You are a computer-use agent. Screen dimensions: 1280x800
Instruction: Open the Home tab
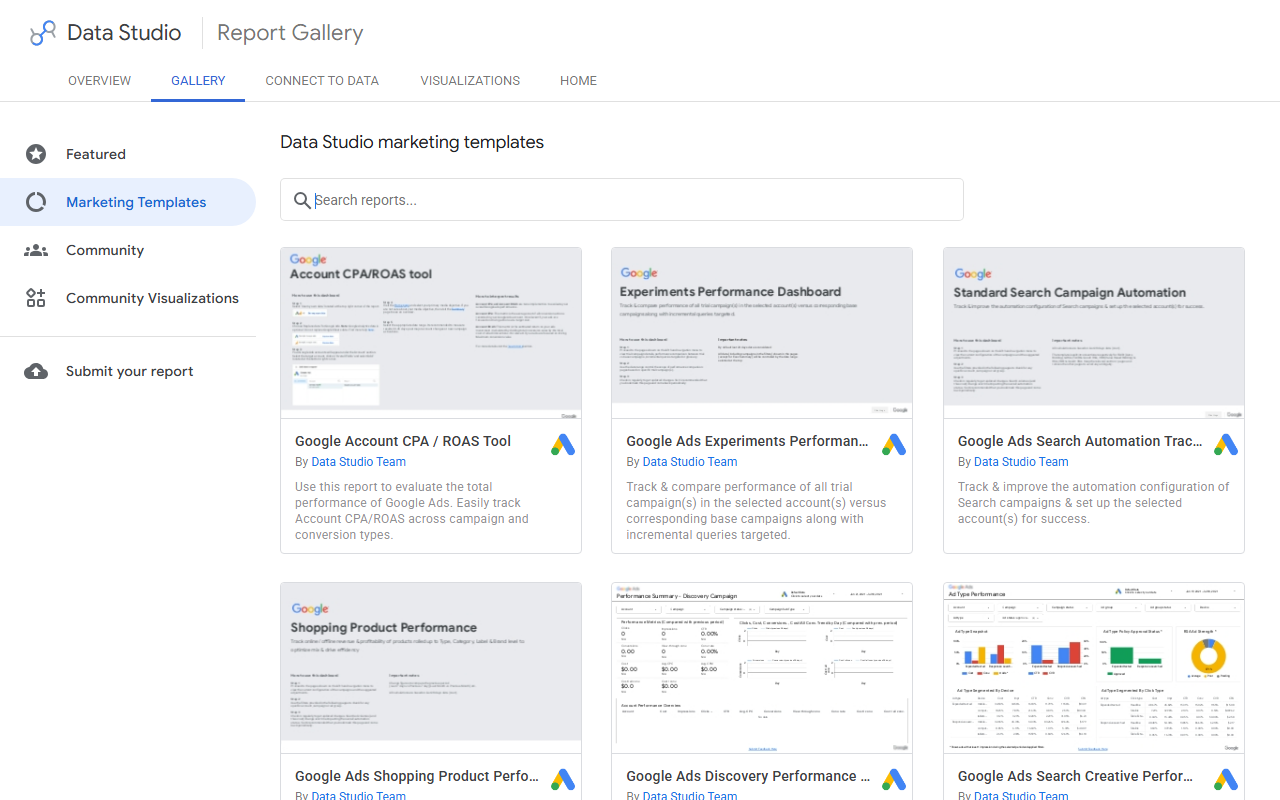578,81
